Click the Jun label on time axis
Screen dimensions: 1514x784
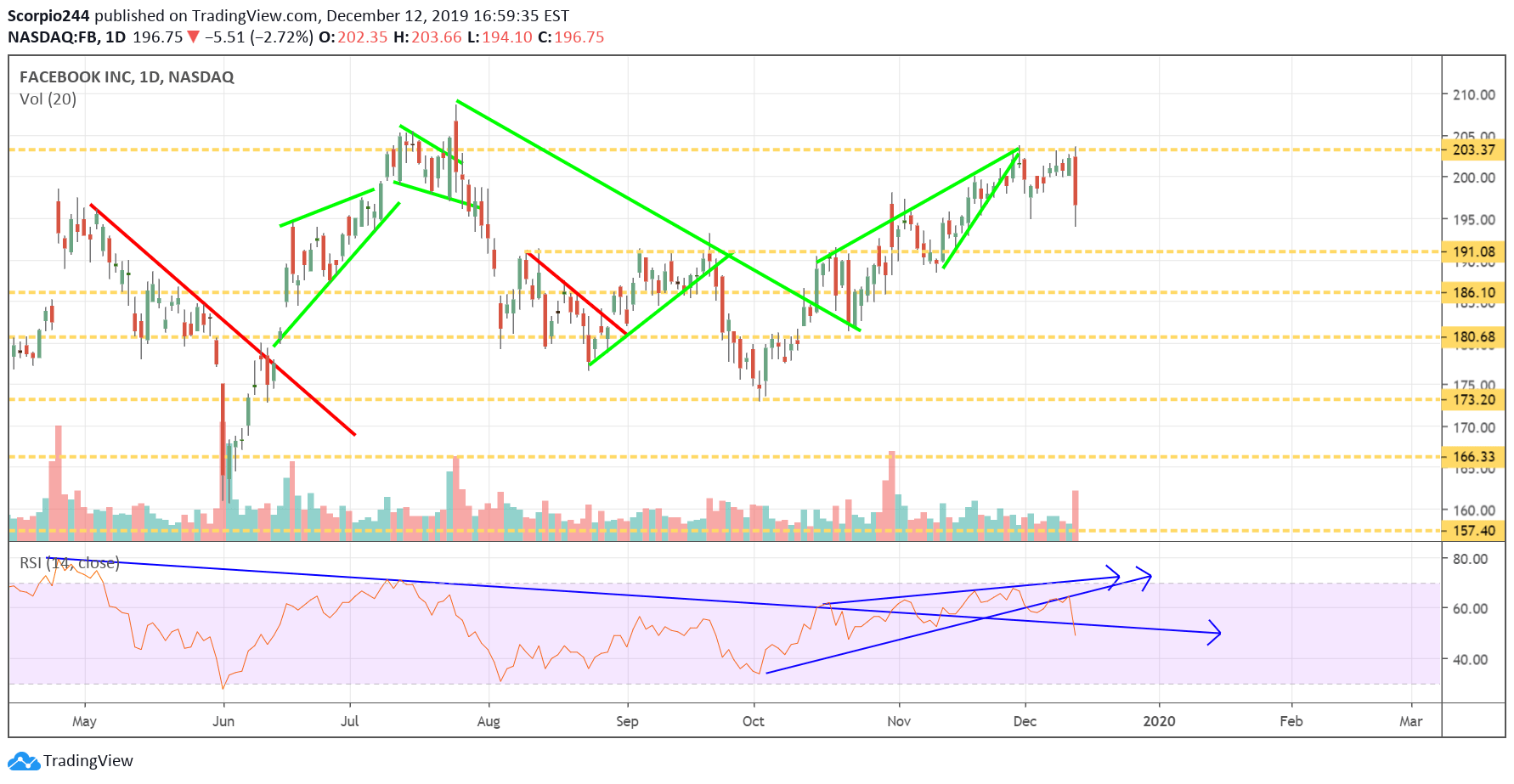tap(223, 721)
